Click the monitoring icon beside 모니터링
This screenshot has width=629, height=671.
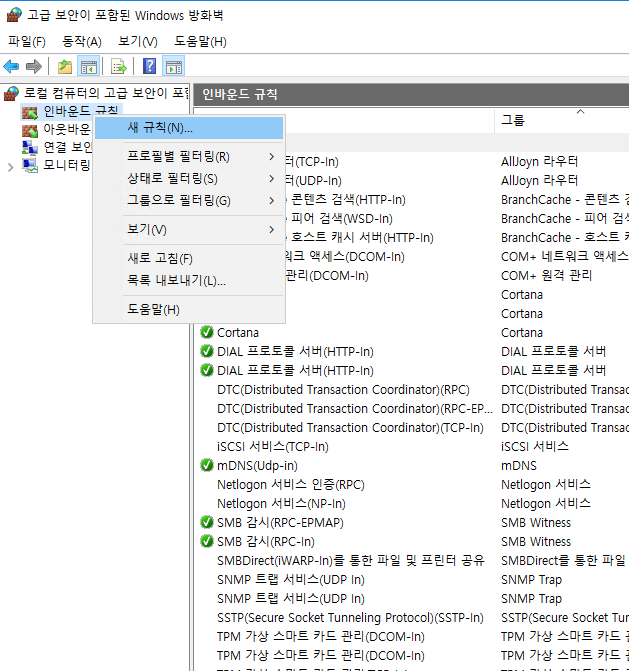[30, 165]
